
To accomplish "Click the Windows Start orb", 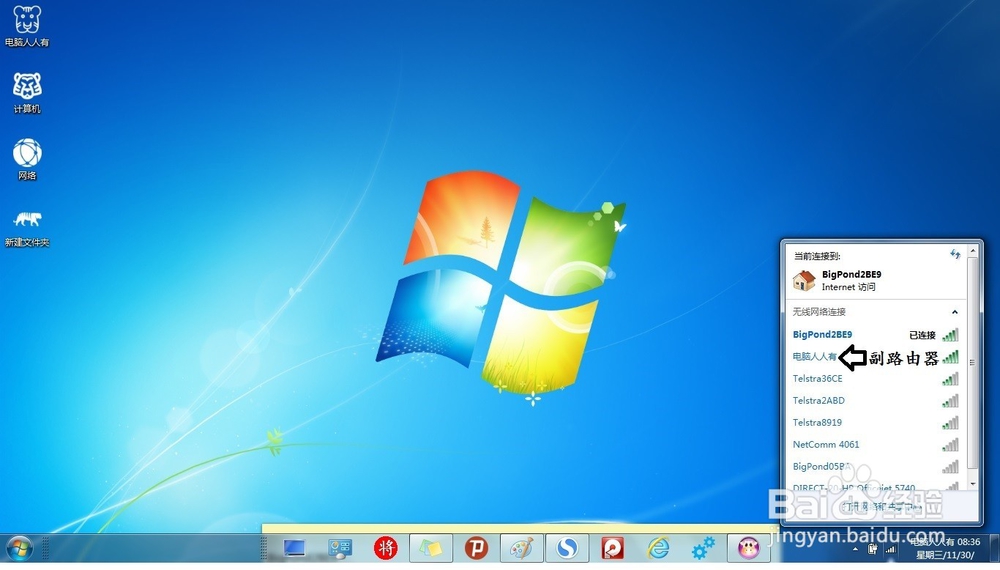I will click(x=19, y=548).
